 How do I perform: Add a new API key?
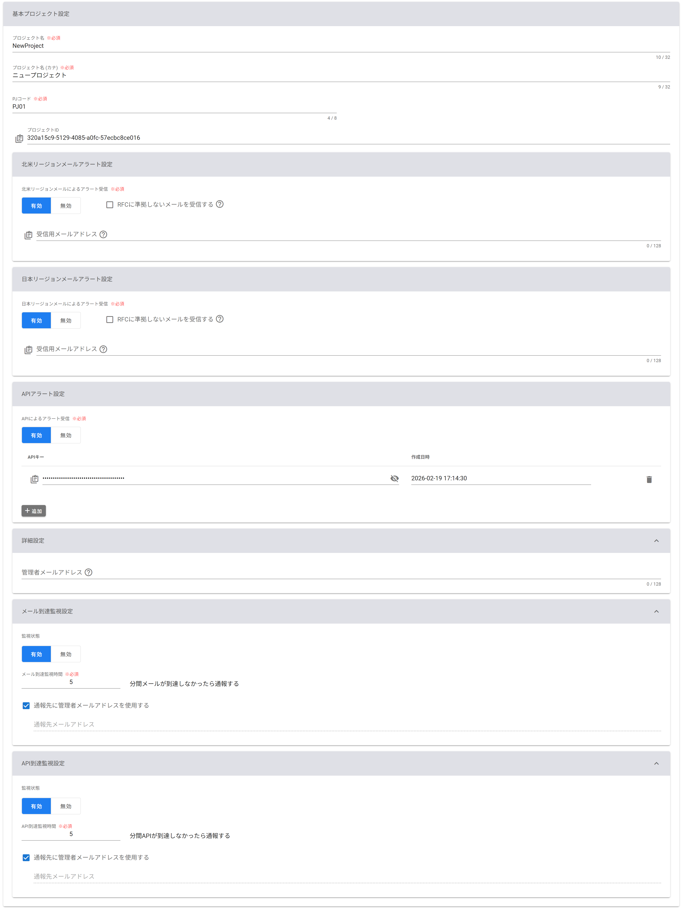coord(34,511)
